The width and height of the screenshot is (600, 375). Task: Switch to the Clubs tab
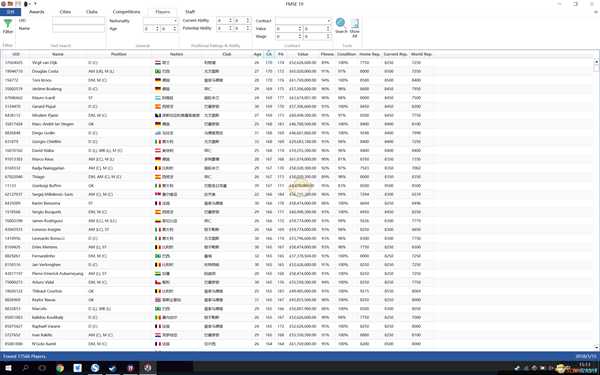click(x=92, y=12)
